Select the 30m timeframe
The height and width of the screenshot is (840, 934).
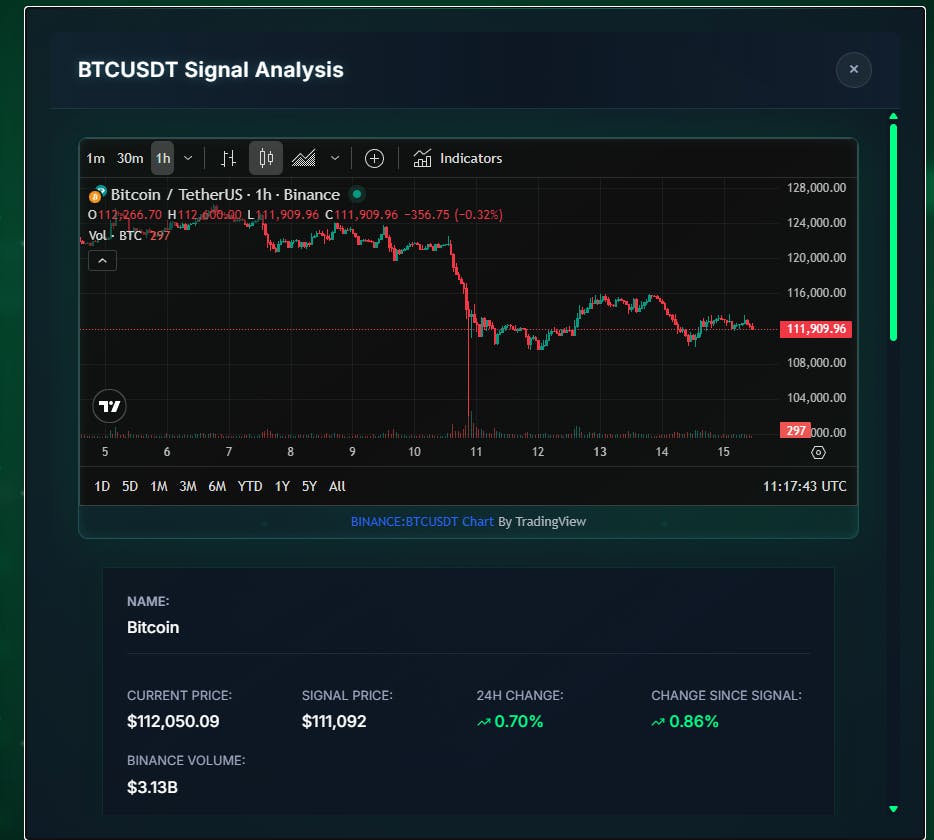[130, 158]
